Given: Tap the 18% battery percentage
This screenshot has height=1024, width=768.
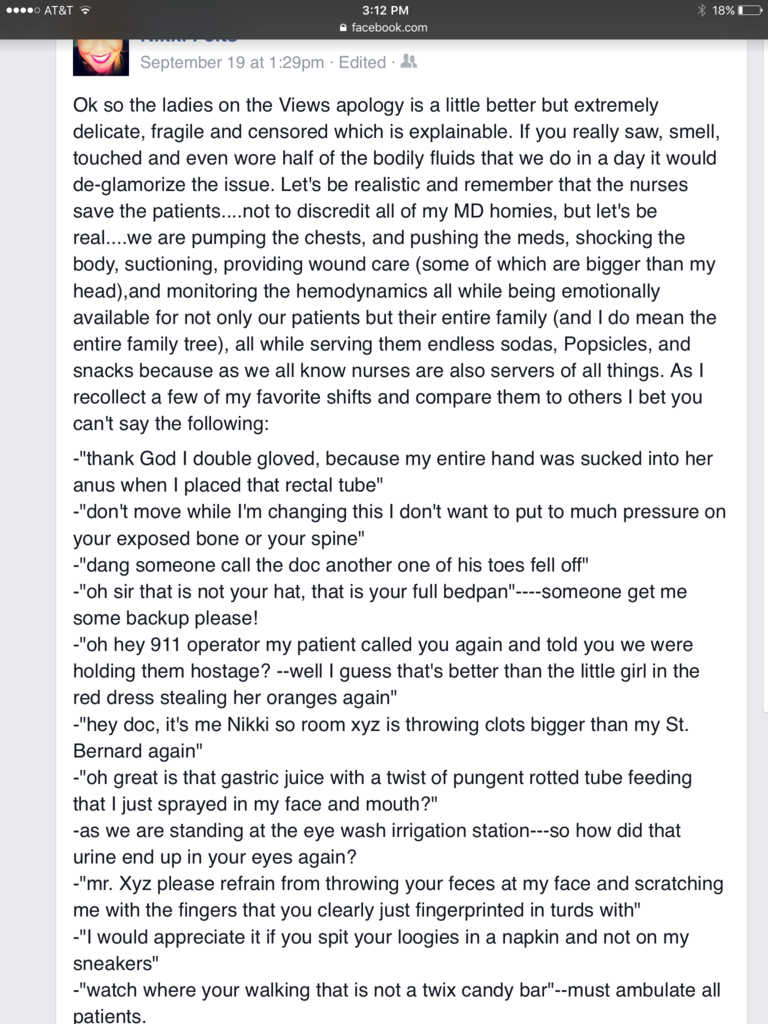Looking at the screenshot, I should point(723,10).
